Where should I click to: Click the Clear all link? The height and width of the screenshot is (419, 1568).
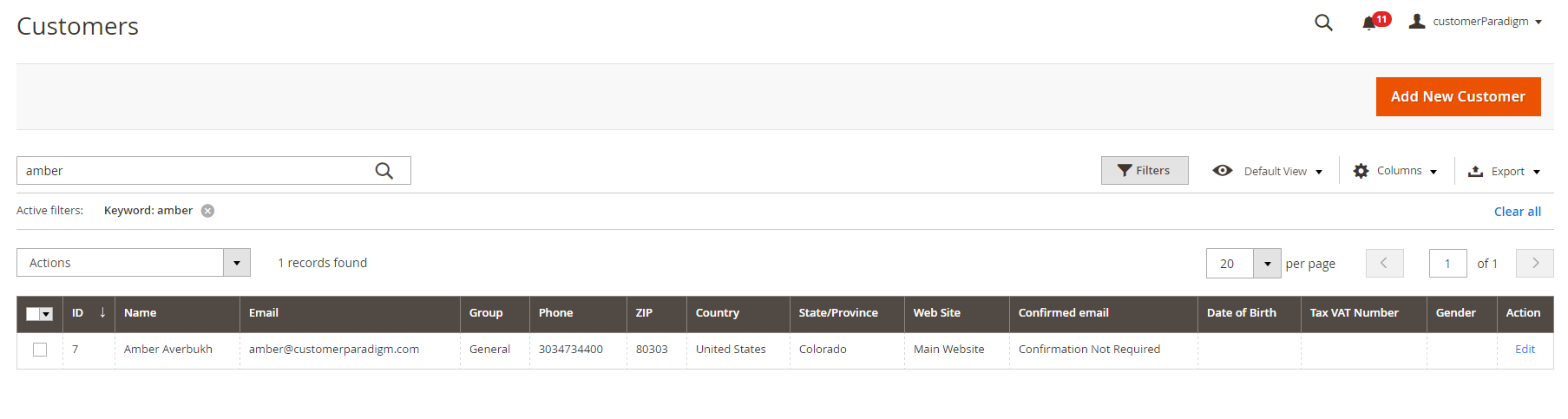pyautogui.click(x=1517, y=212)
